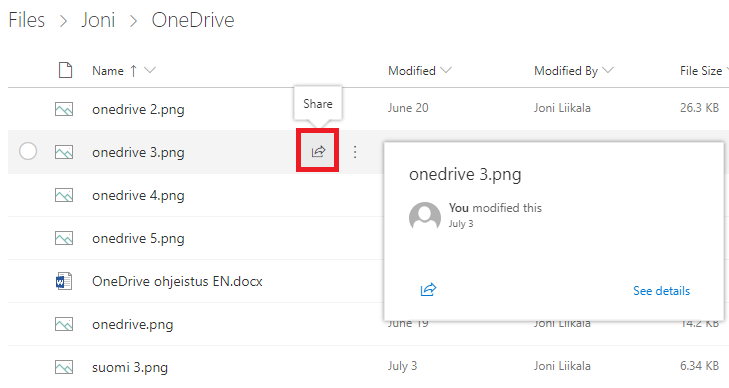
Task: Click the Share icon on onedrive 3.png row
Action: 318,151
